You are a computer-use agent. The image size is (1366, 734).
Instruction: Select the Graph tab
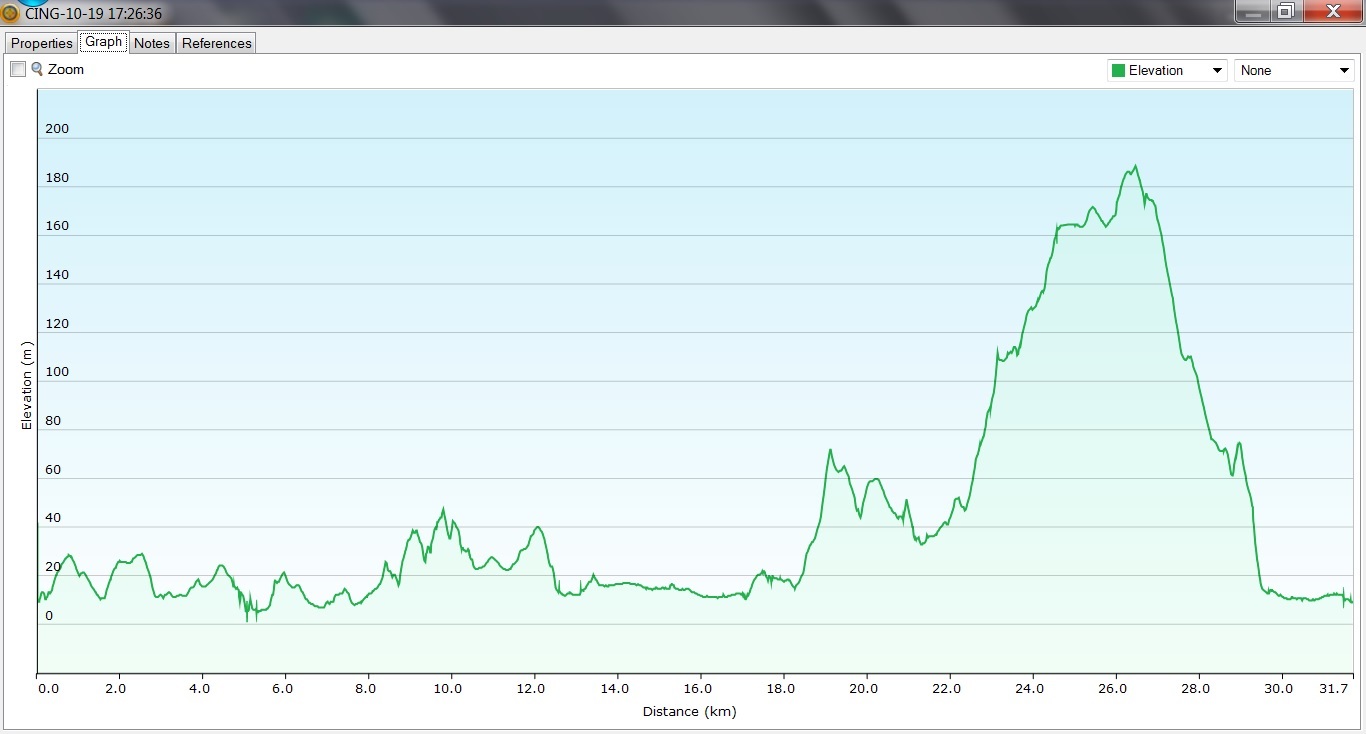click(x=103, y=42)
